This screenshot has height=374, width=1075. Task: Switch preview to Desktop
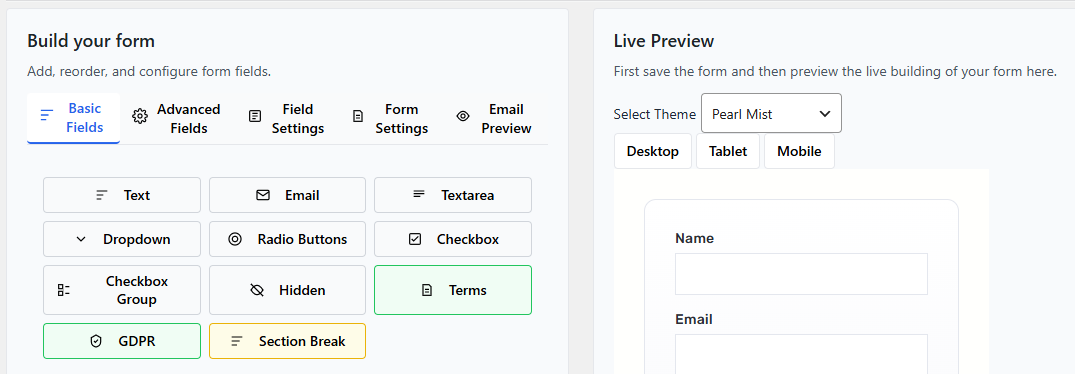click(x=653, y=151)
